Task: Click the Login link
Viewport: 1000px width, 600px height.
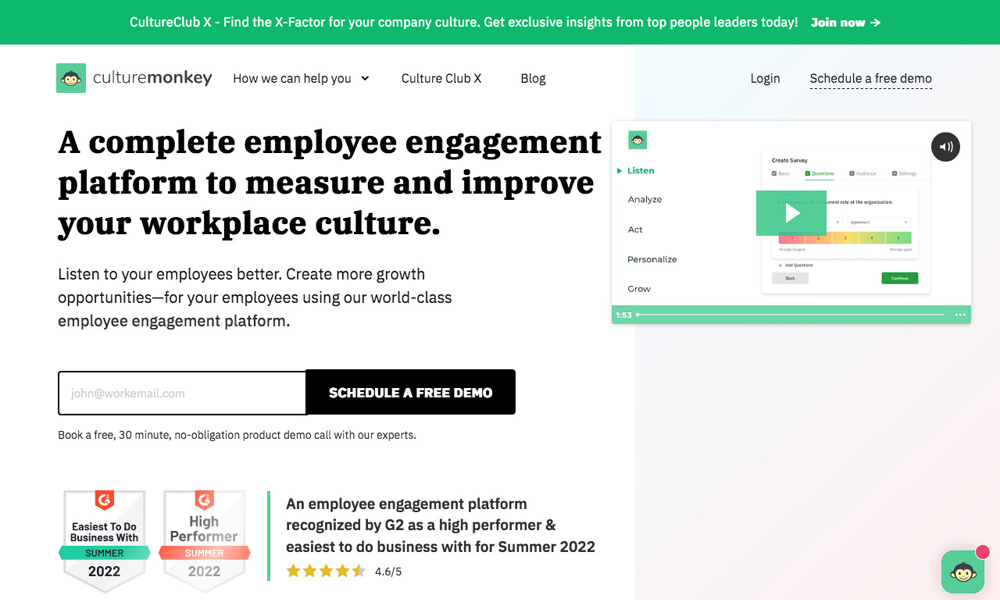Action: (x=765, y=78)
